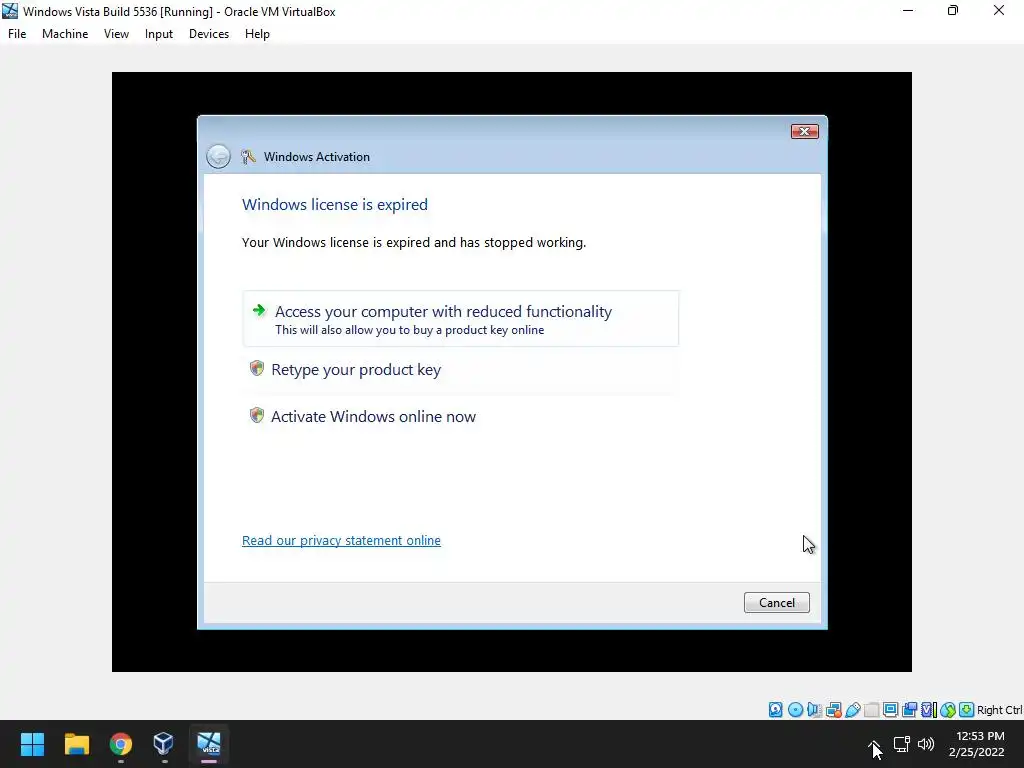1024x768 pixels.
Task: Open the Help menu
Action: (257, 34)
